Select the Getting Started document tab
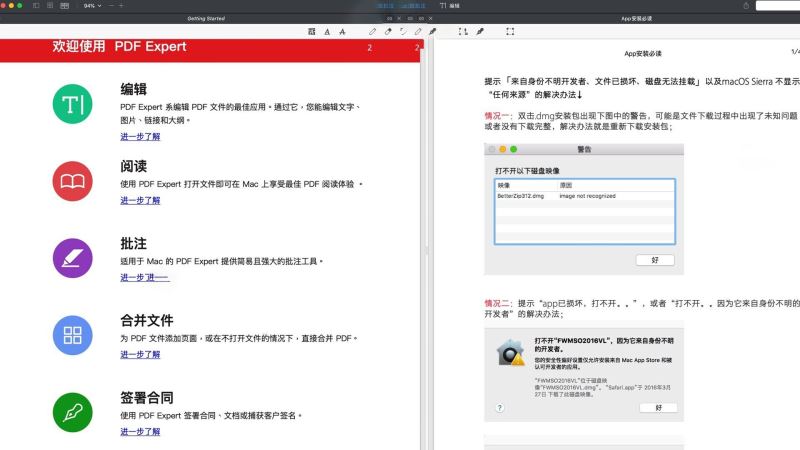 [x=206, y=18]
